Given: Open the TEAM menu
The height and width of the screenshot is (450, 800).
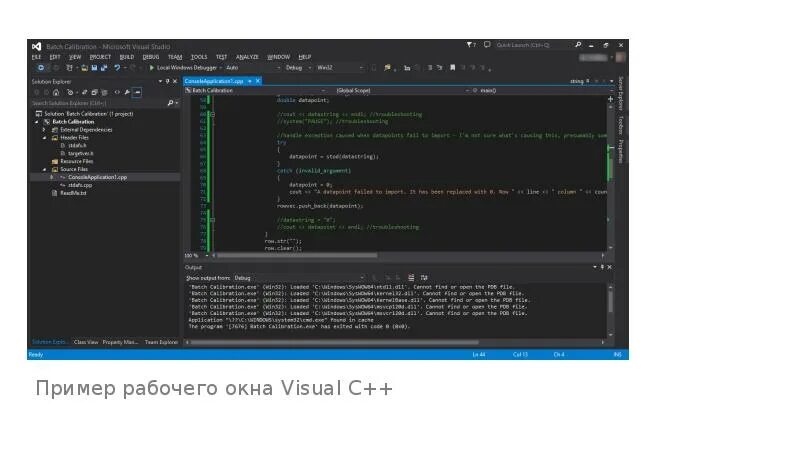Looking at the screenshot, I should (x=175, y=57).
